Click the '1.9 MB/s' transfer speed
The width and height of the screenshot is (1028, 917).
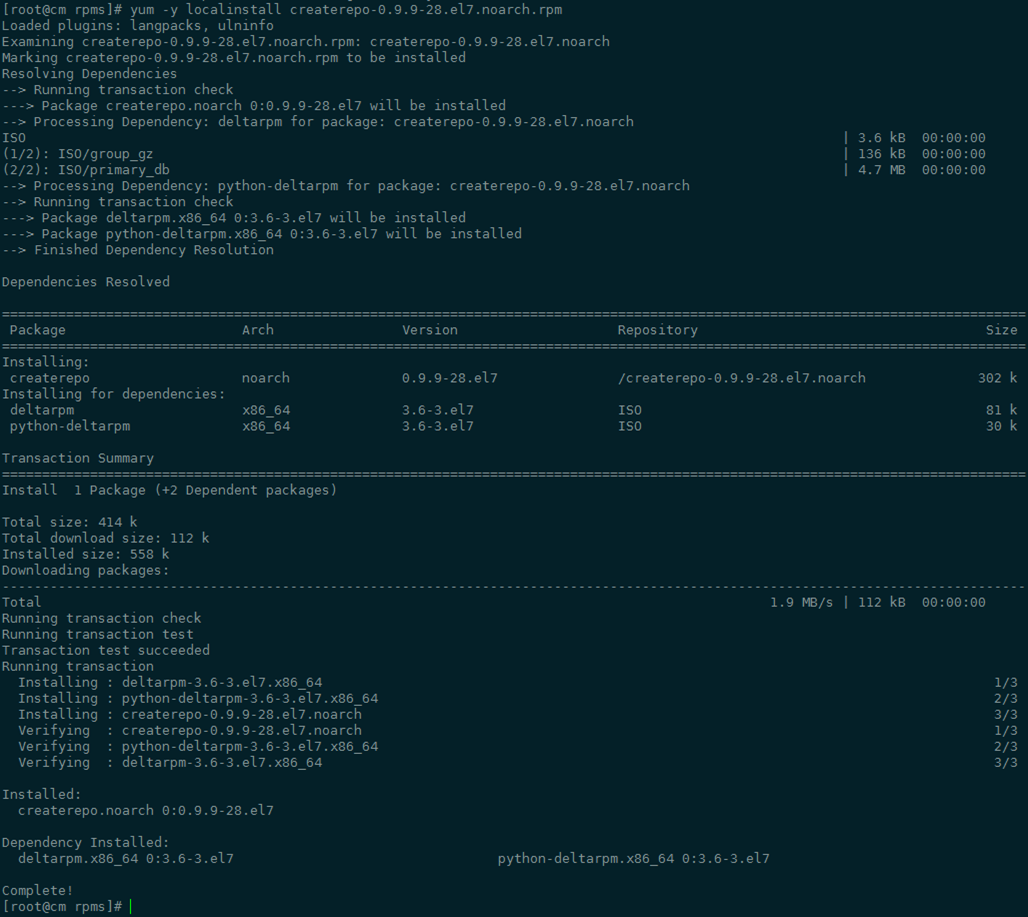click(801, 602)
